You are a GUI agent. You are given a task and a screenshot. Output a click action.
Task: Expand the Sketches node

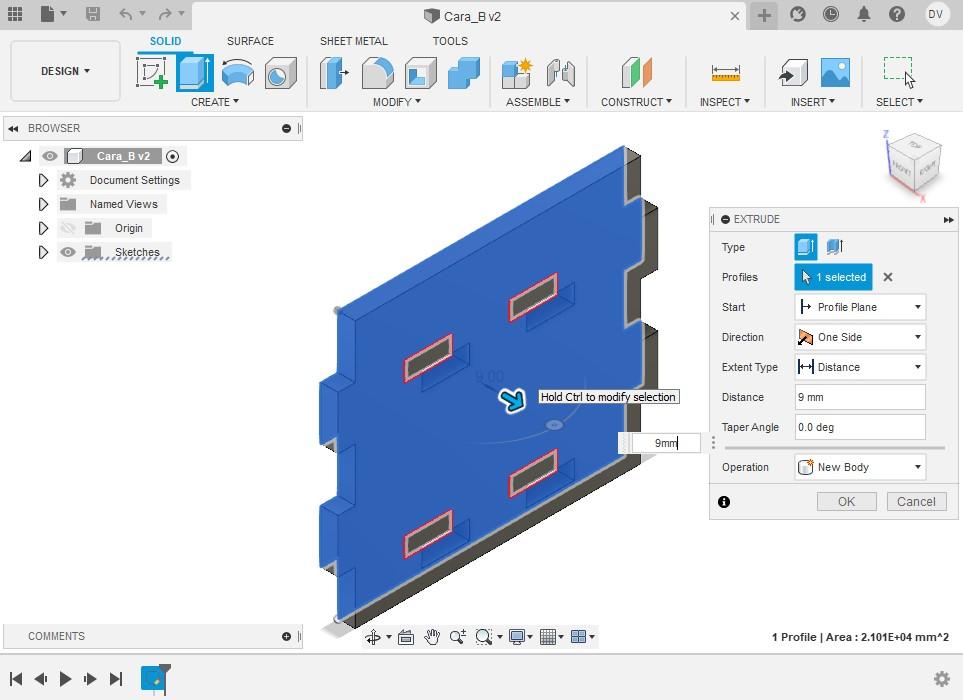[43, 252]
